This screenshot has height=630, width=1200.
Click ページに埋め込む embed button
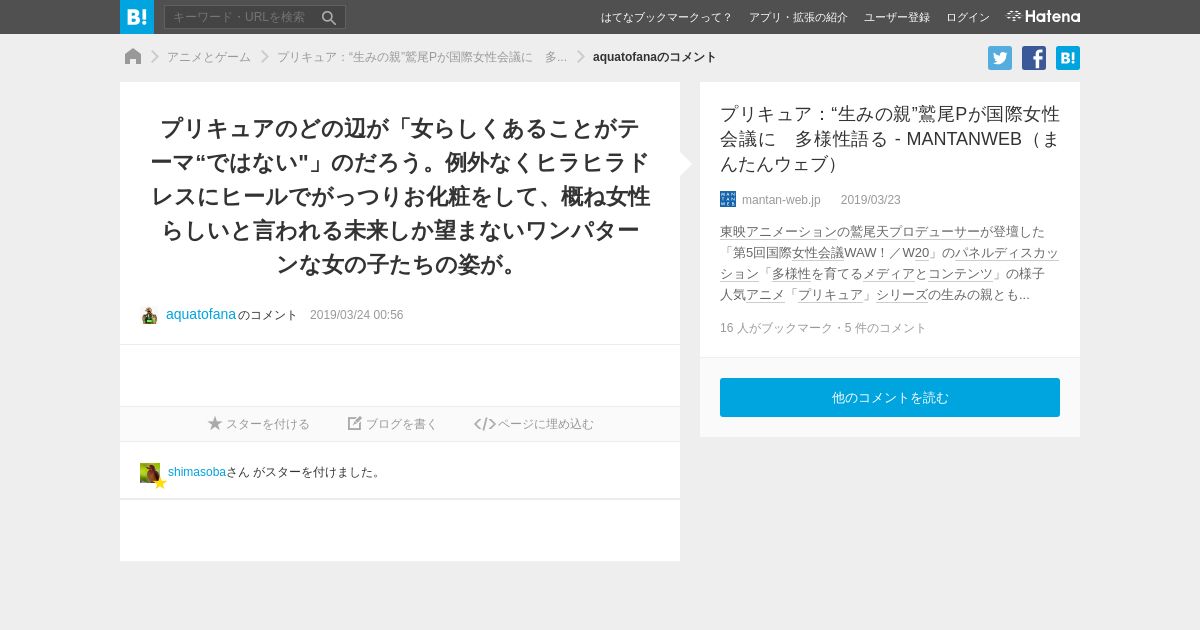(x=534, y=424)
